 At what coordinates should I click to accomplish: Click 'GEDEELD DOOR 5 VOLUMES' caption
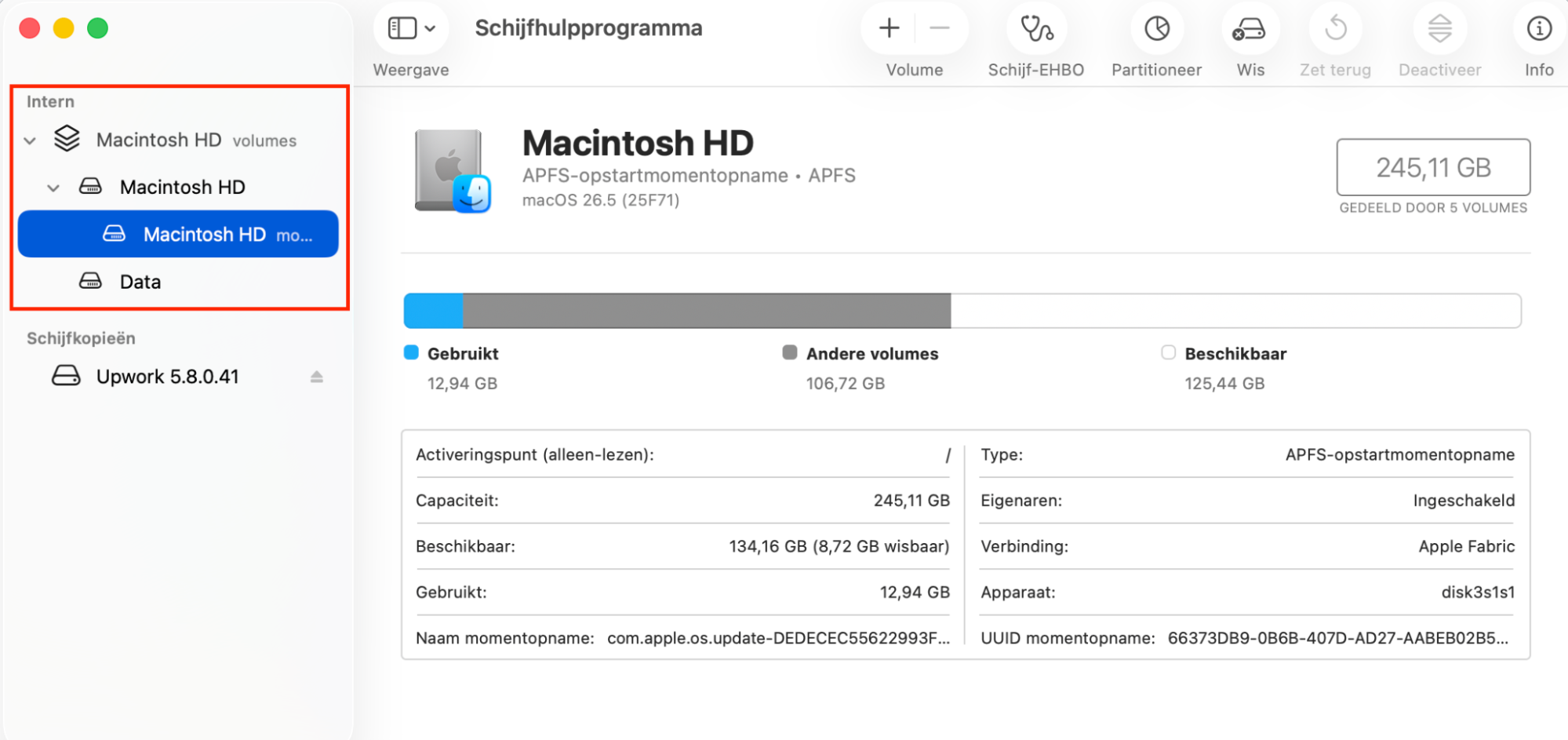pyautogui.click(x=1433, y=208)
